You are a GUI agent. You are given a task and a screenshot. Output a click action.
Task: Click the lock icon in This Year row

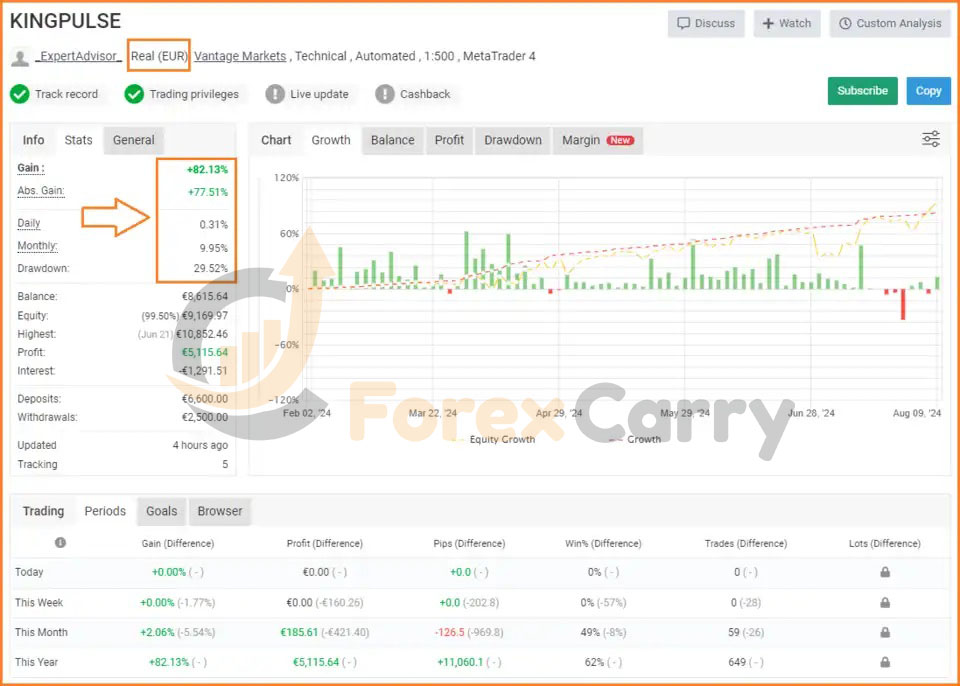click(x=885, y=662)
